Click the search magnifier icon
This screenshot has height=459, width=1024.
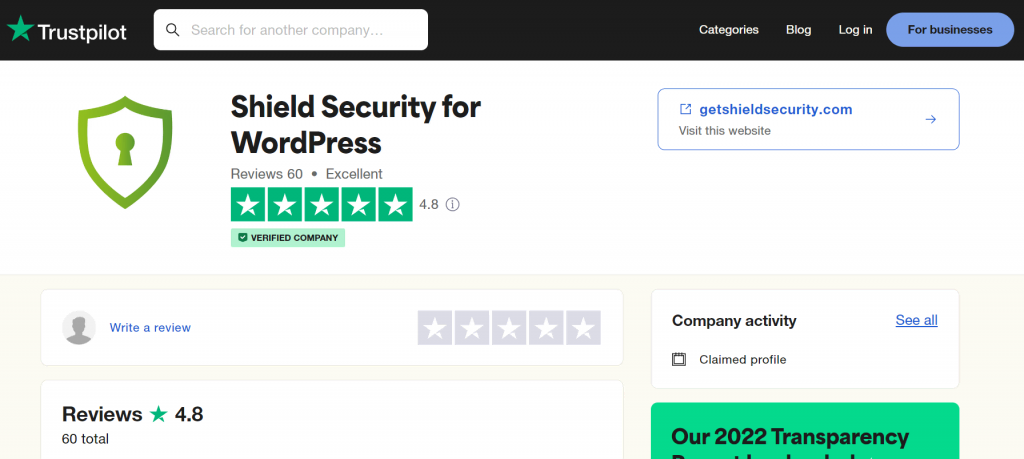[x=173, y=30]
